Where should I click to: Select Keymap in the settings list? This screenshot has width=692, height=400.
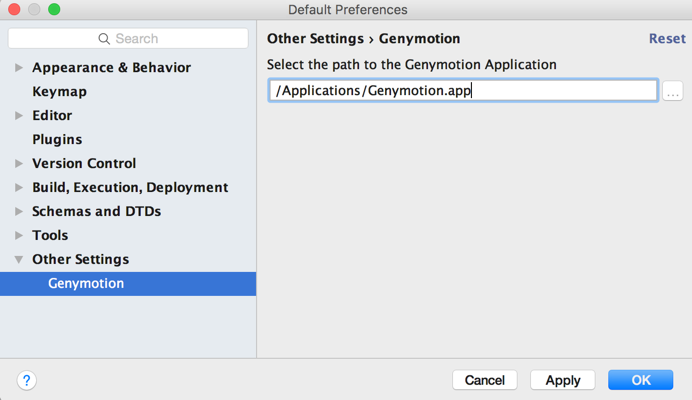pyautogui.click(x=59, y=92)
